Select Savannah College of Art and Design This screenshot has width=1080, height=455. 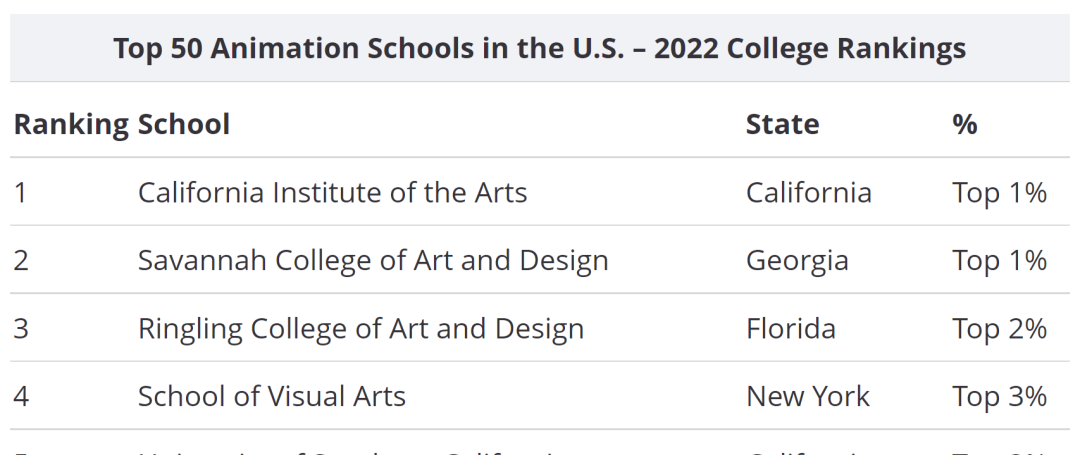click(x=373, y=260)
